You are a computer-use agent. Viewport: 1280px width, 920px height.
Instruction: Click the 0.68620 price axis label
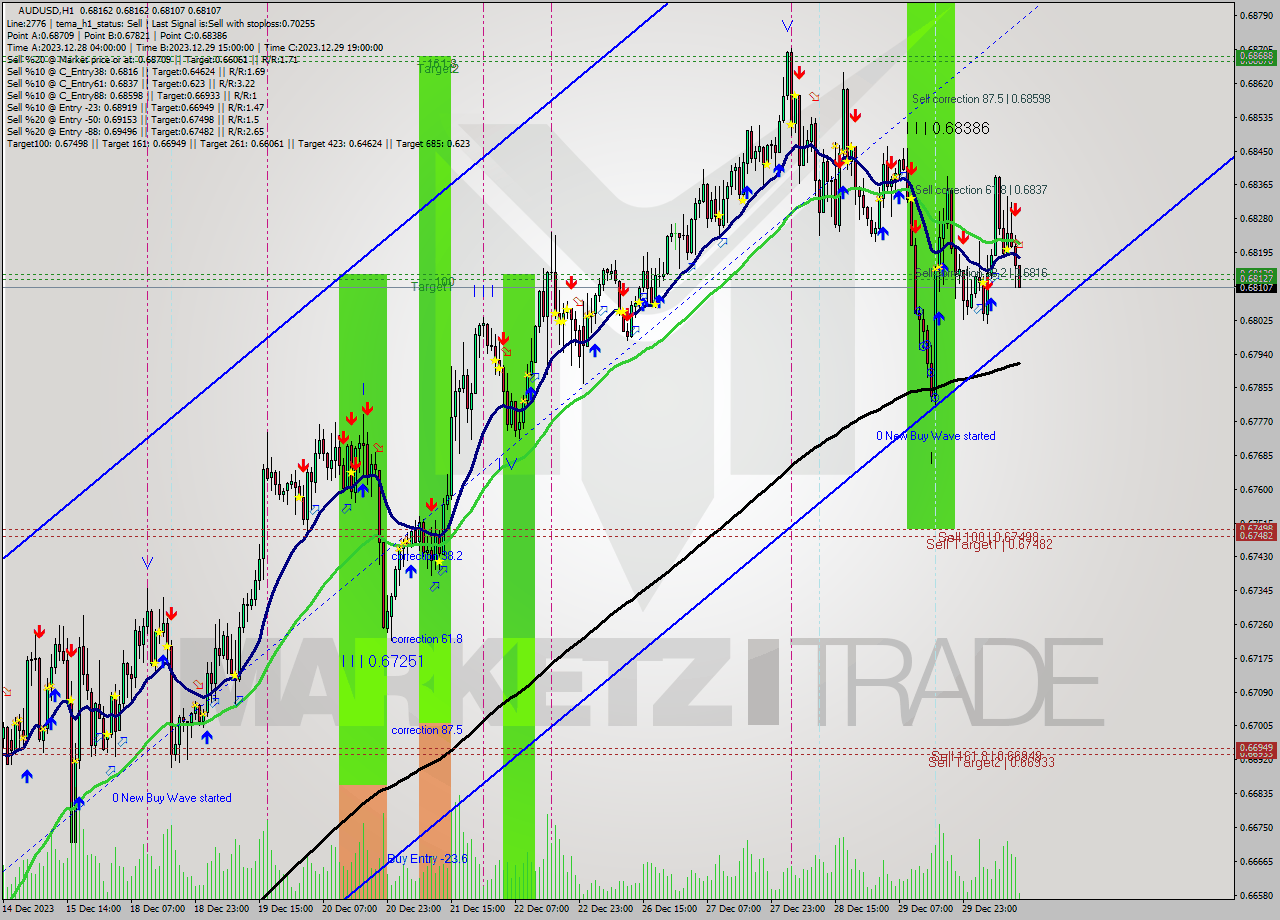1256,84
